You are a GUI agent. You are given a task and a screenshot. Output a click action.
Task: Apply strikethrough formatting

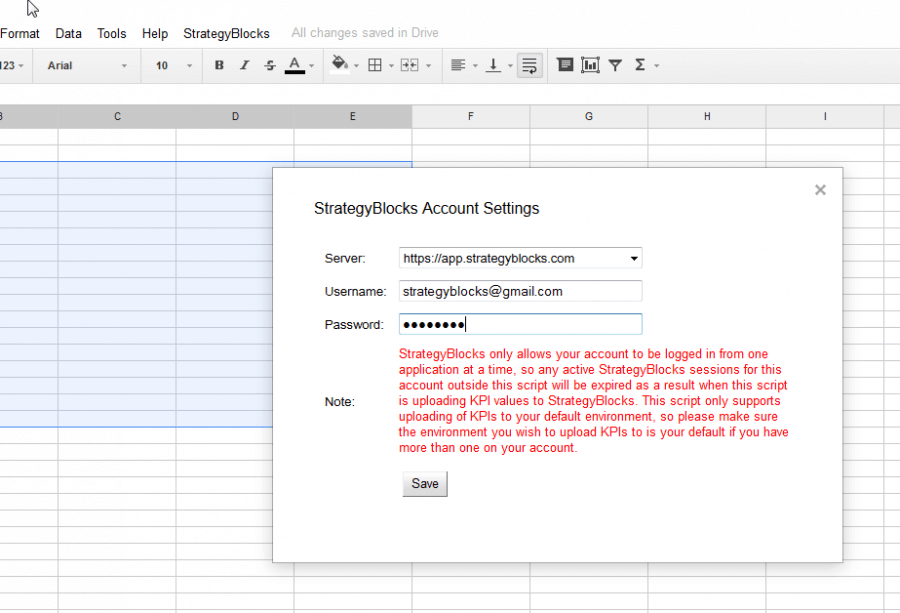coord(270,65)
